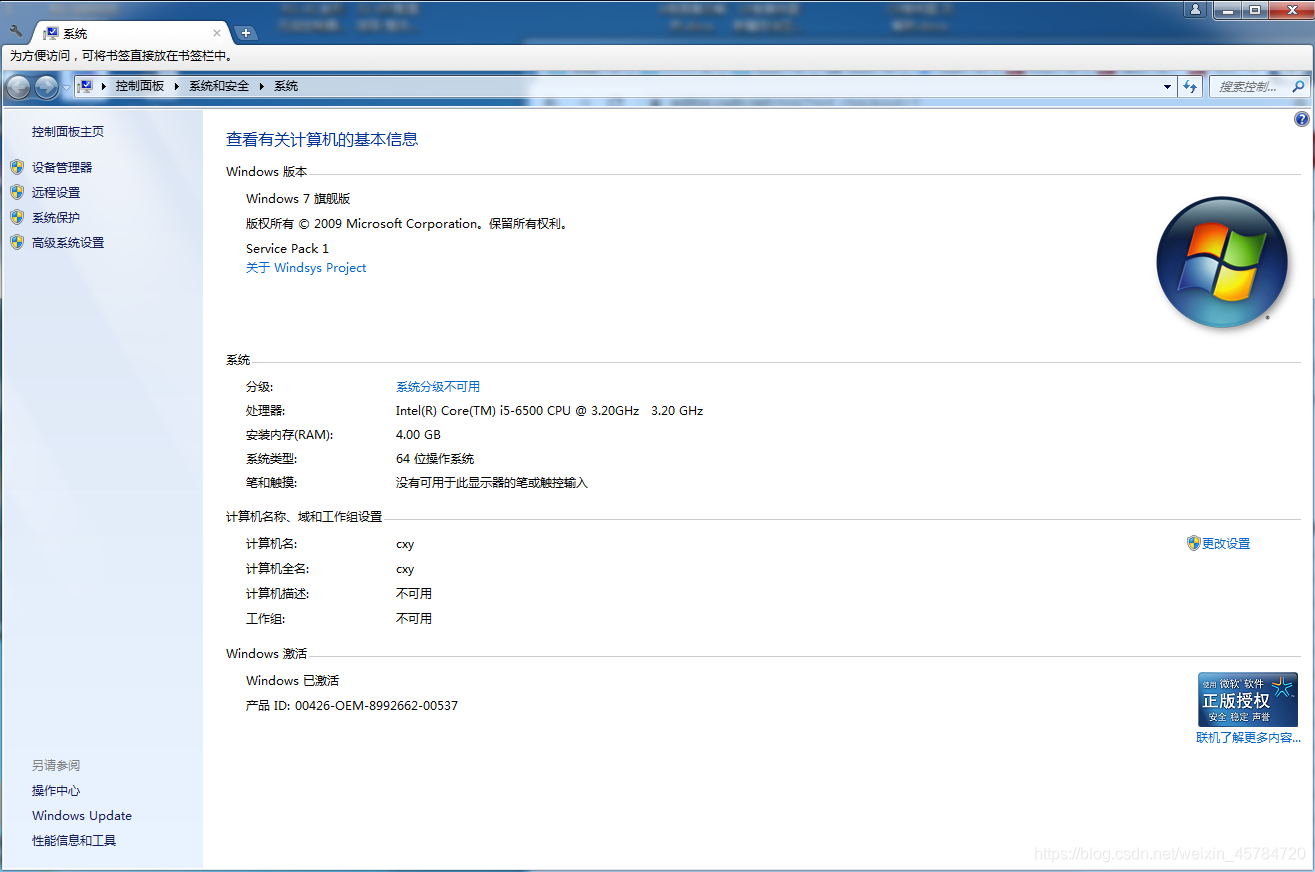Open 性能信息和工具 link

pos(74,841)
